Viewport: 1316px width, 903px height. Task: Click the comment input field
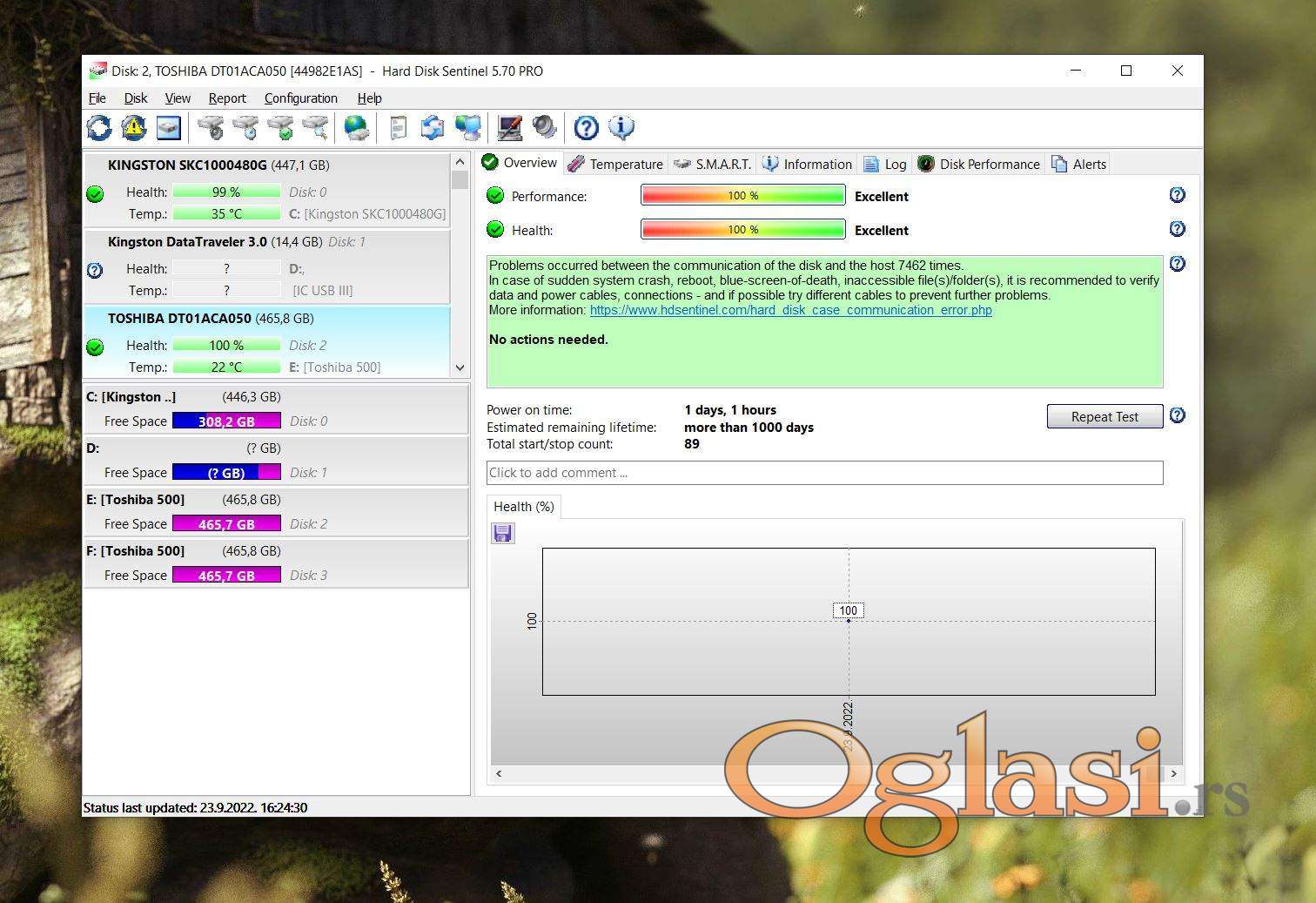(823, 473)
